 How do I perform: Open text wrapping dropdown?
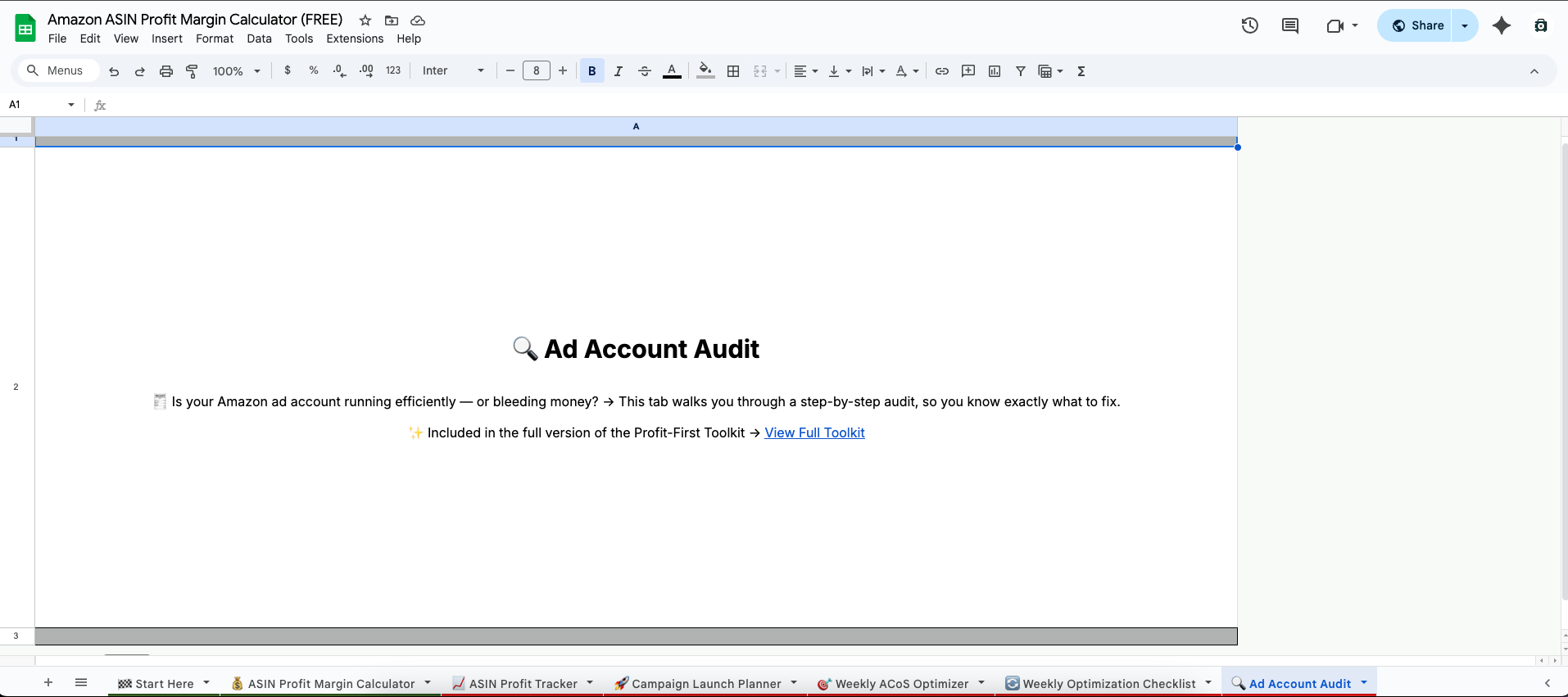pyautogui.click(x=873, y=71)
